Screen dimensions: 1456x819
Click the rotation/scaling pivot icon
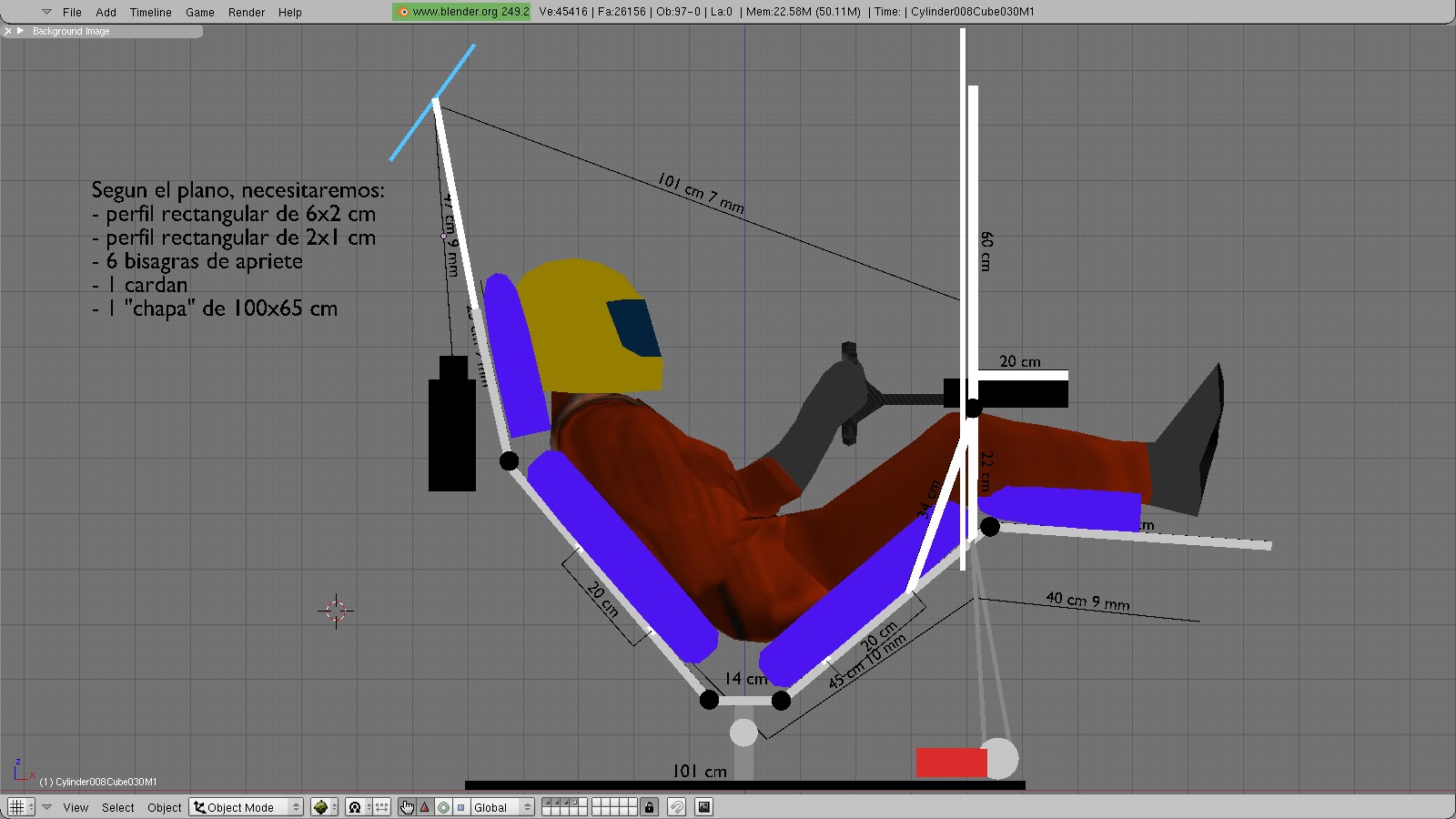coord(355,807)
